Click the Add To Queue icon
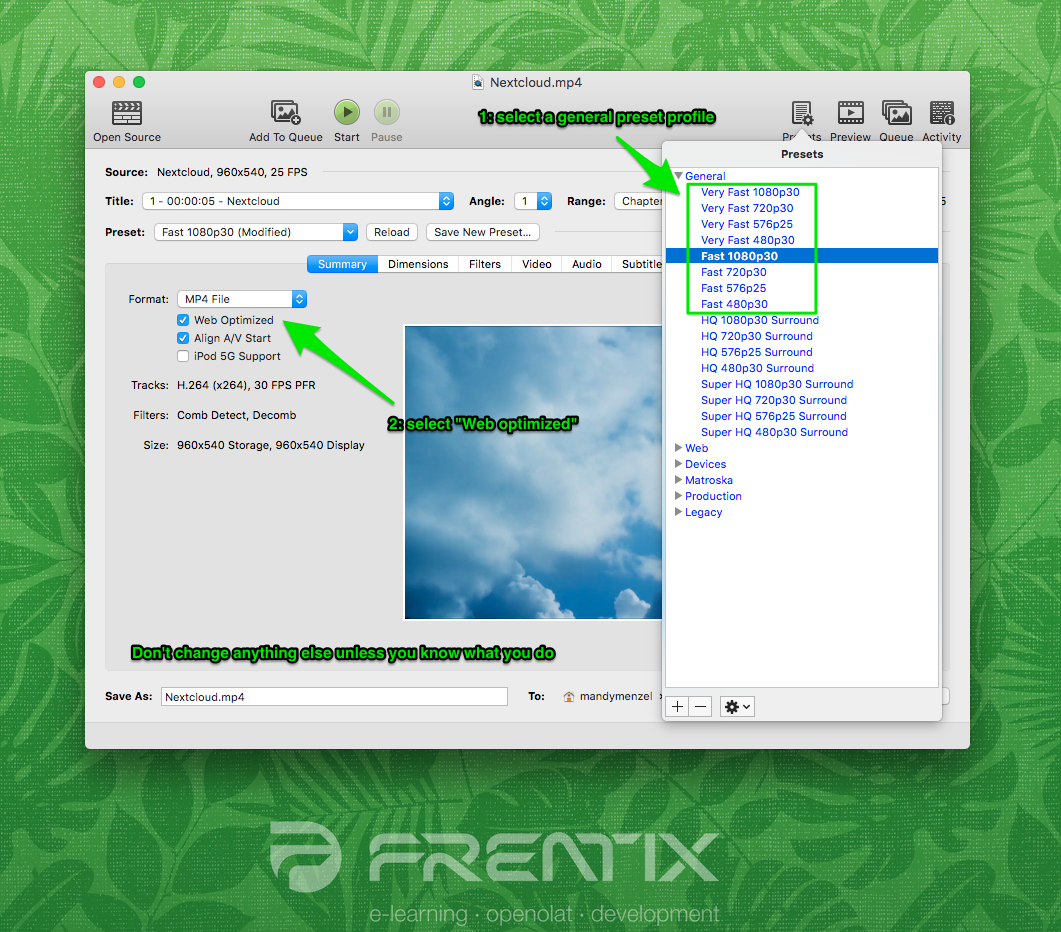Image resolution: width=1061 pixels, height=932 pixels. pyautogui.click(x=286, y=112)
